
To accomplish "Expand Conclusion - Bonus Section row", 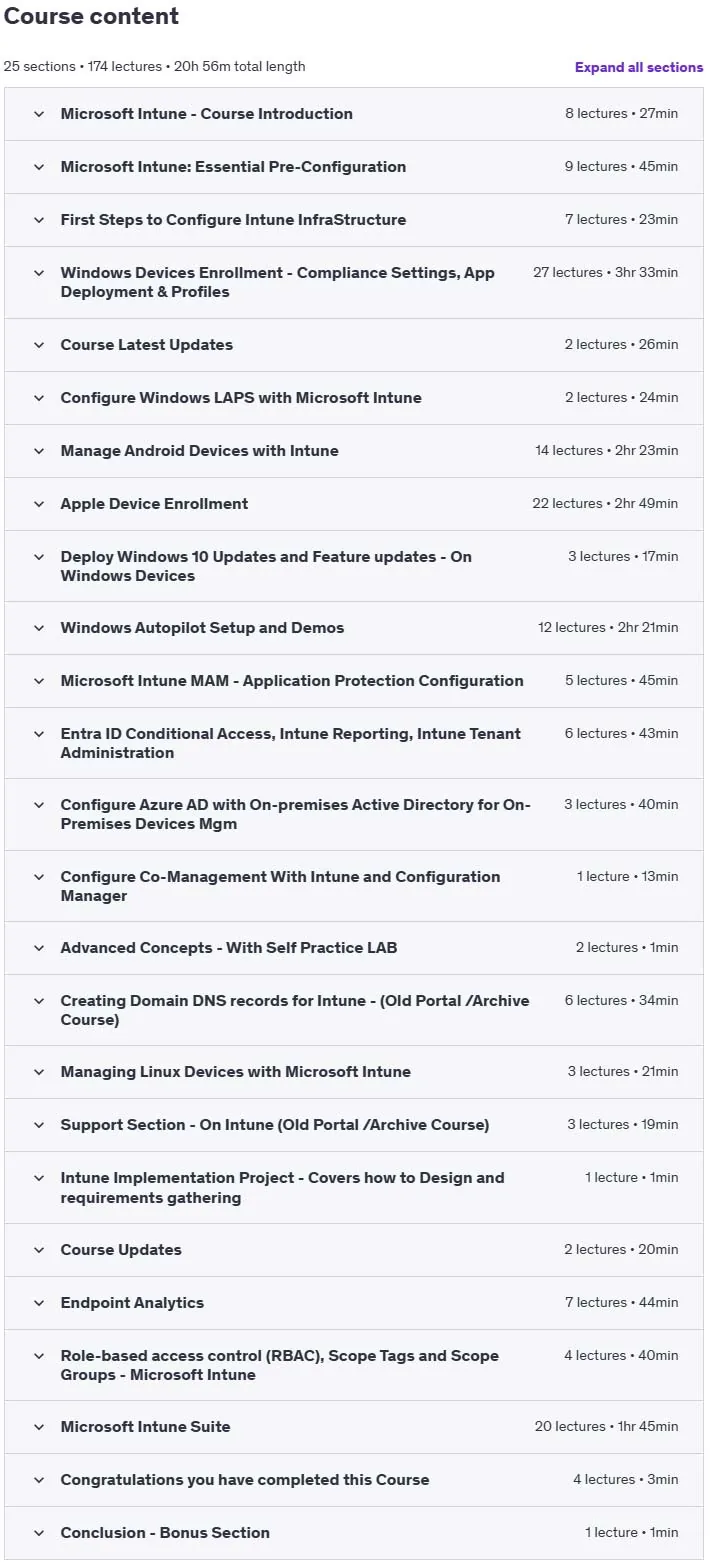I will (x=354, y=1533).
